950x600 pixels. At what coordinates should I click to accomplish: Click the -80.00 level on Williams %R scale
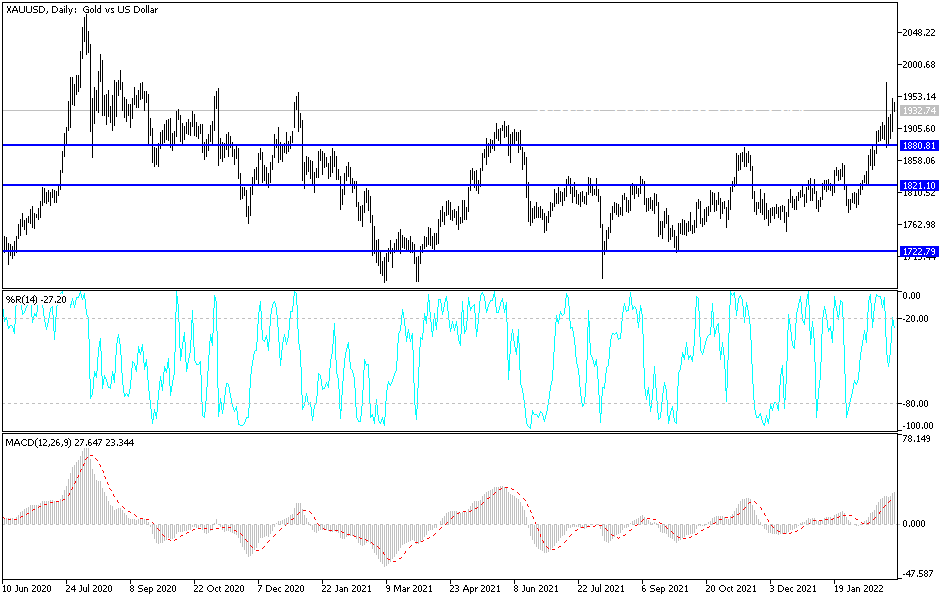click(920, 404)
